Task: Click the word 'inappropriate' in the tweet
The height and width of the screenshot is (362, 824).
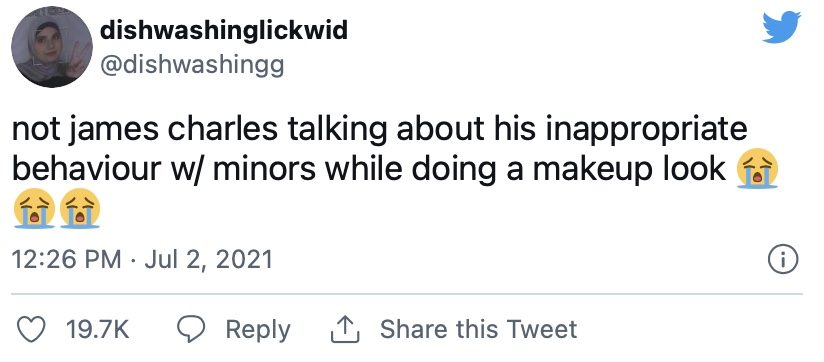Action: pyautogui.click(x=646, y=130)
